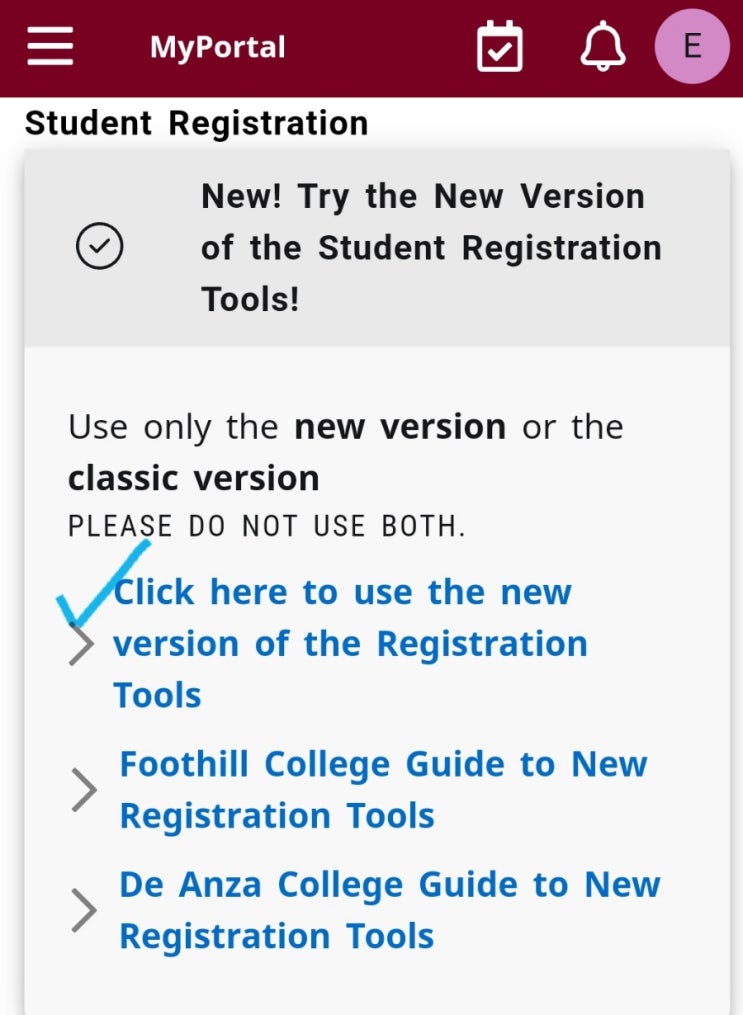The image size is (743, 1015).
Task: Click empty maroon header space right of MyPortal
Action: coord(380,47)
